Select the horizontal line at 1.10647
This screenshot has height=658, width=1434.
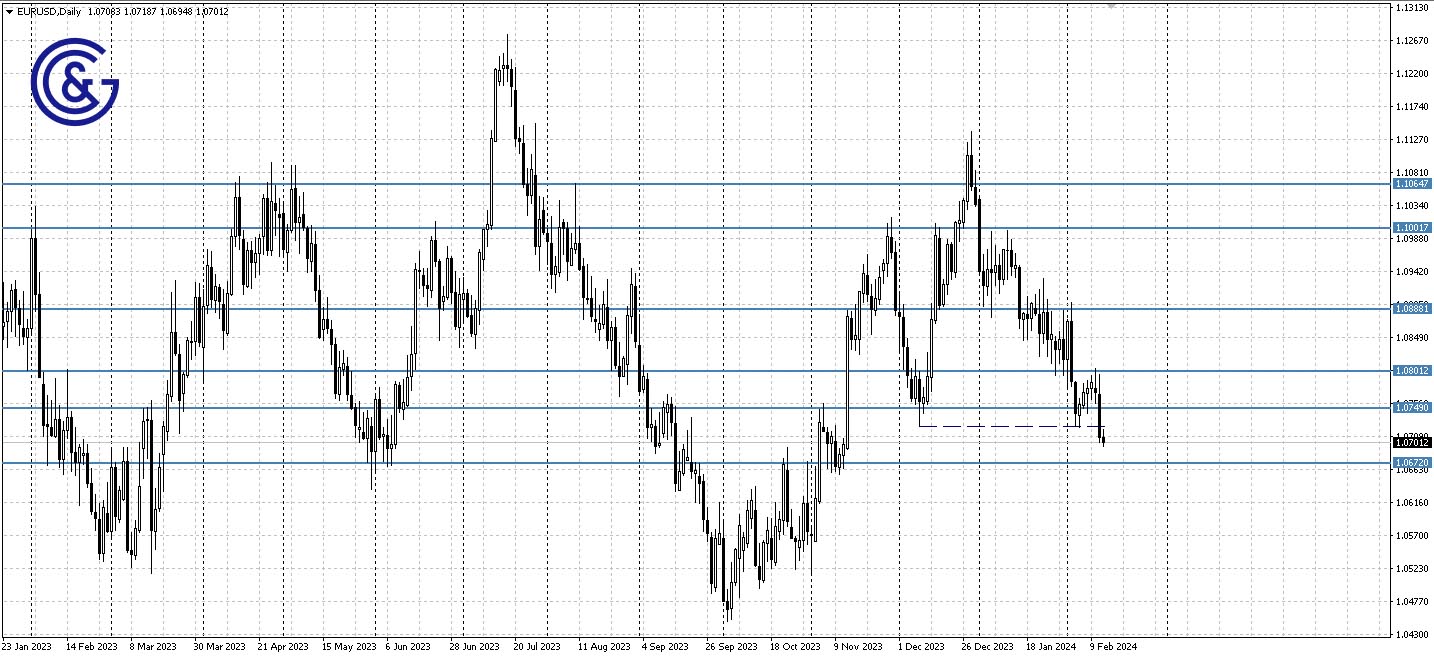(x=700, y=186)
